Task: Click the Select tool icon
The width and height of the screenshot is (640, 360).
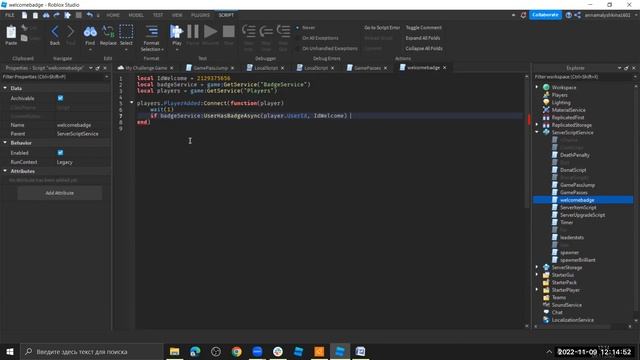Action: (126, 32)
